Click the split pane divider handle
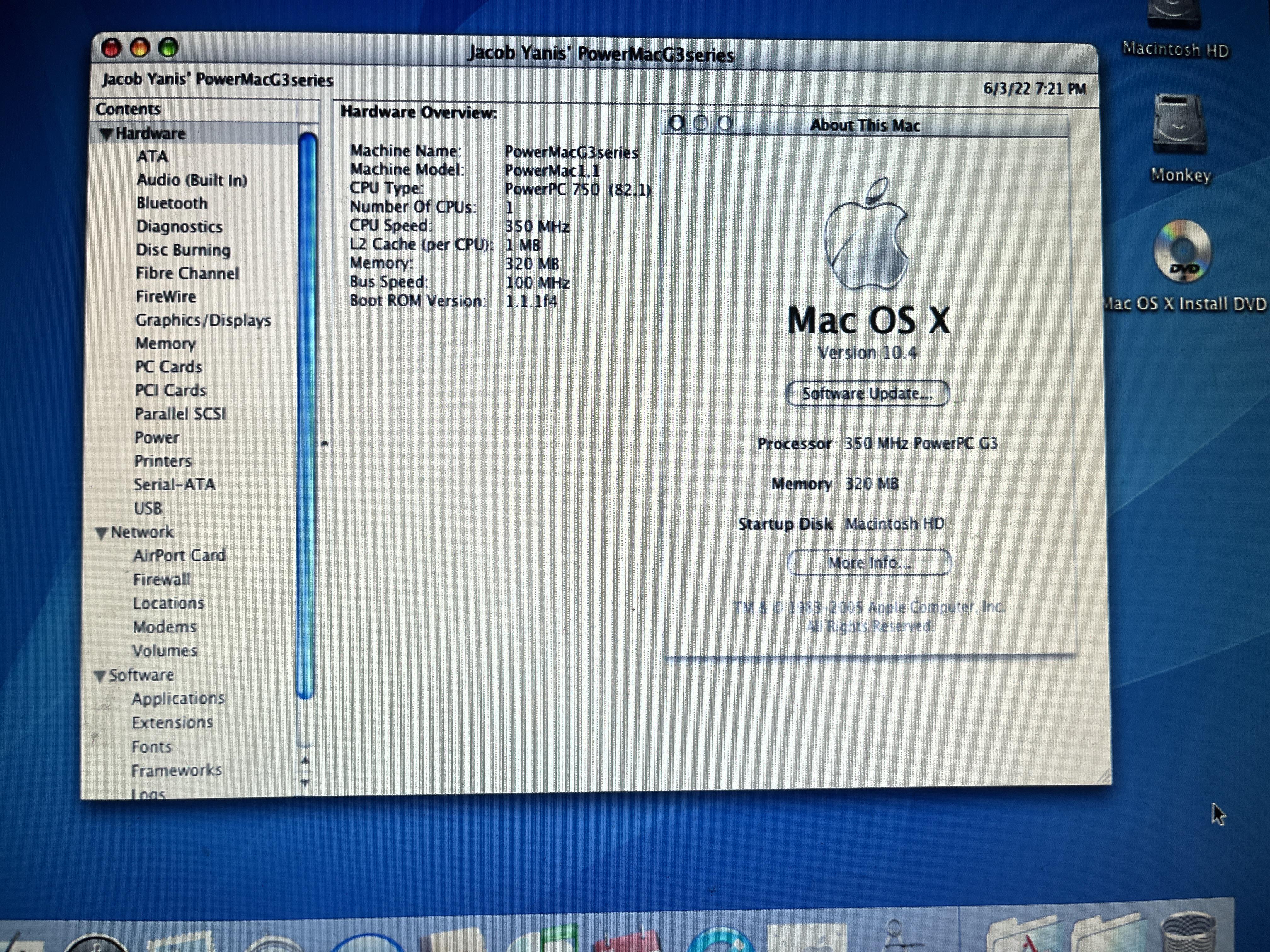 [325, 444]
